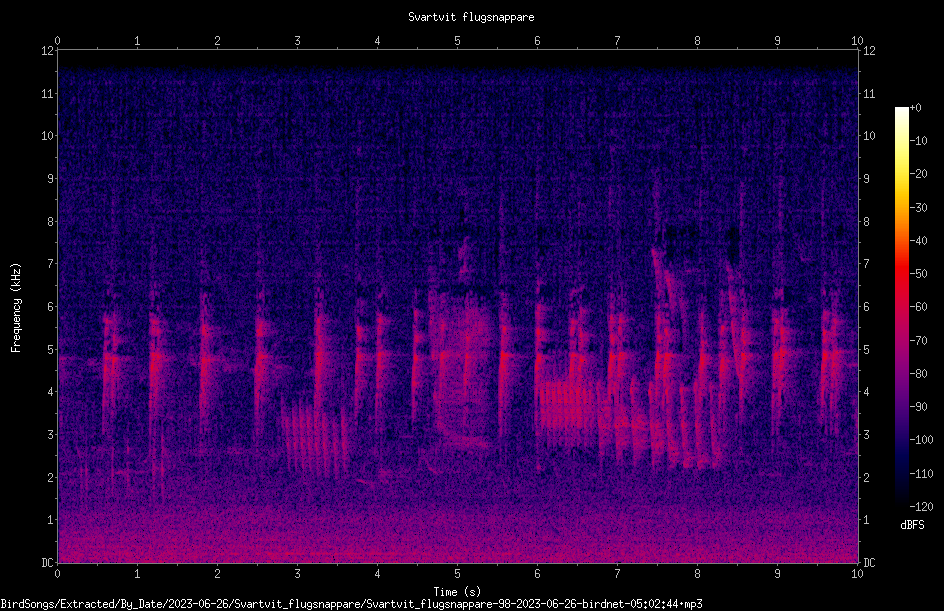Viewport: 944px width, 611px height.
Task: Click the '-20' color scale label
Action: tap(919, 174)
